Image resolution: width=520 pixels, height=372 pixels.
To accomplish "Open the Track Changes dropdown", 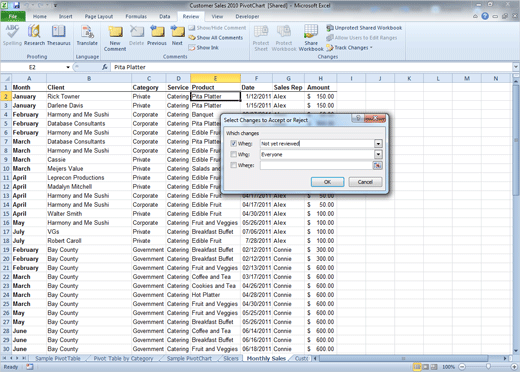I will [x=349, y=48].
